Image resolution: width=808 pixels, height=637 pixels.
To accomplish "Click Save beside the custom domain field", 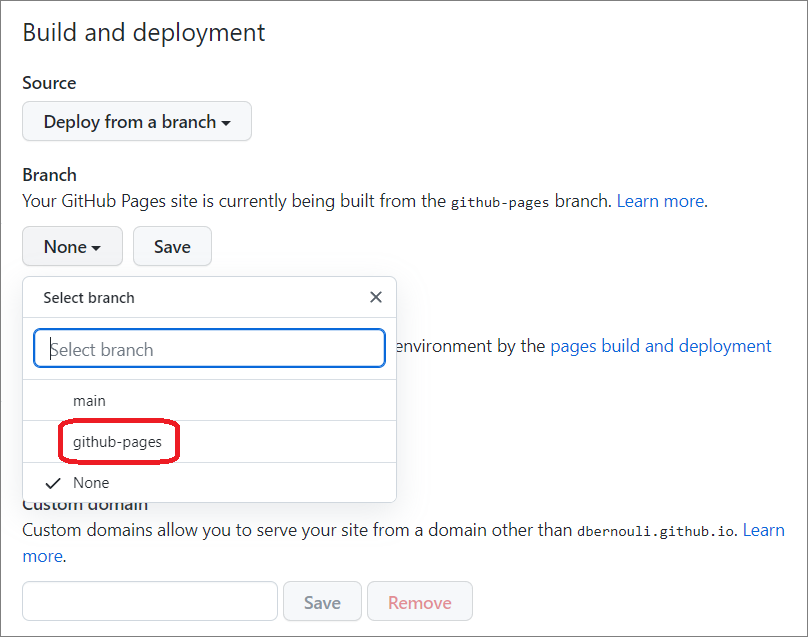I will tap(322, 601).
